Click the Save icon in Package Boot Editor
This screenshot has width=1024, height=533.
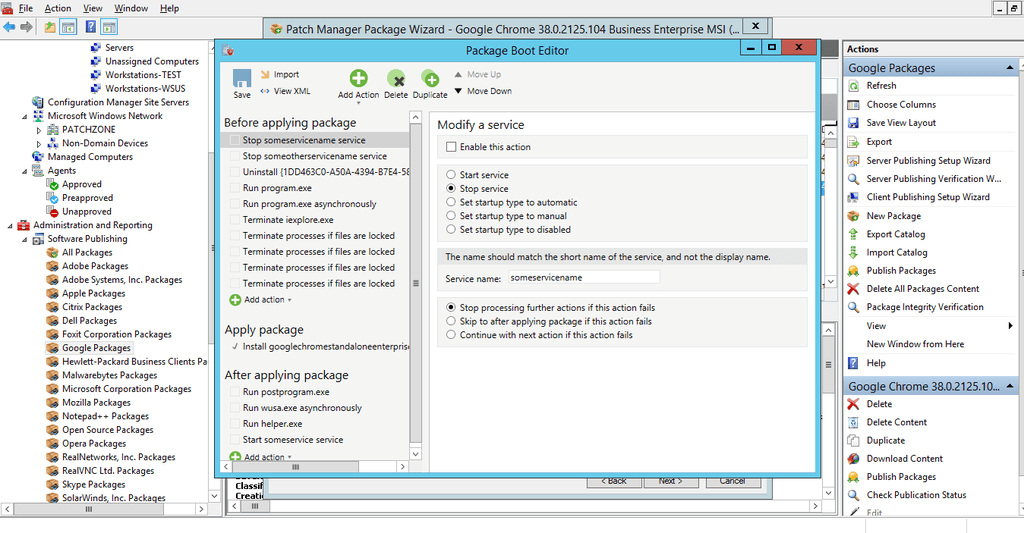point(242,78)
